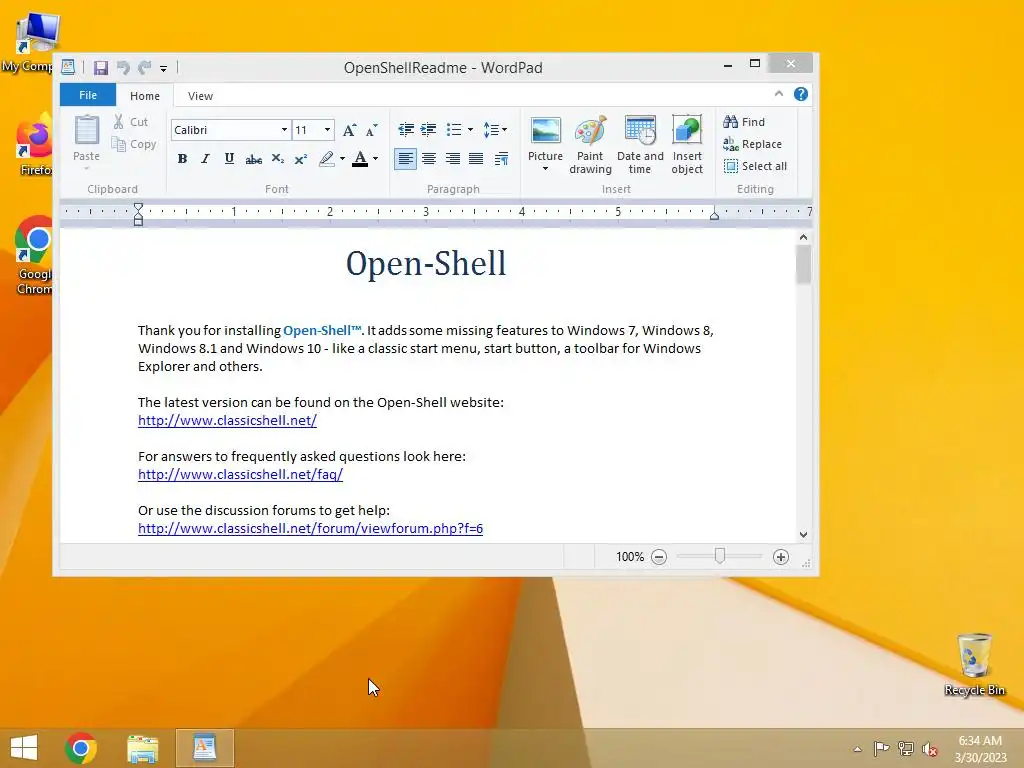
Task: Open the classicshell.net/faq/ link
Action: [x=240, y=475]
